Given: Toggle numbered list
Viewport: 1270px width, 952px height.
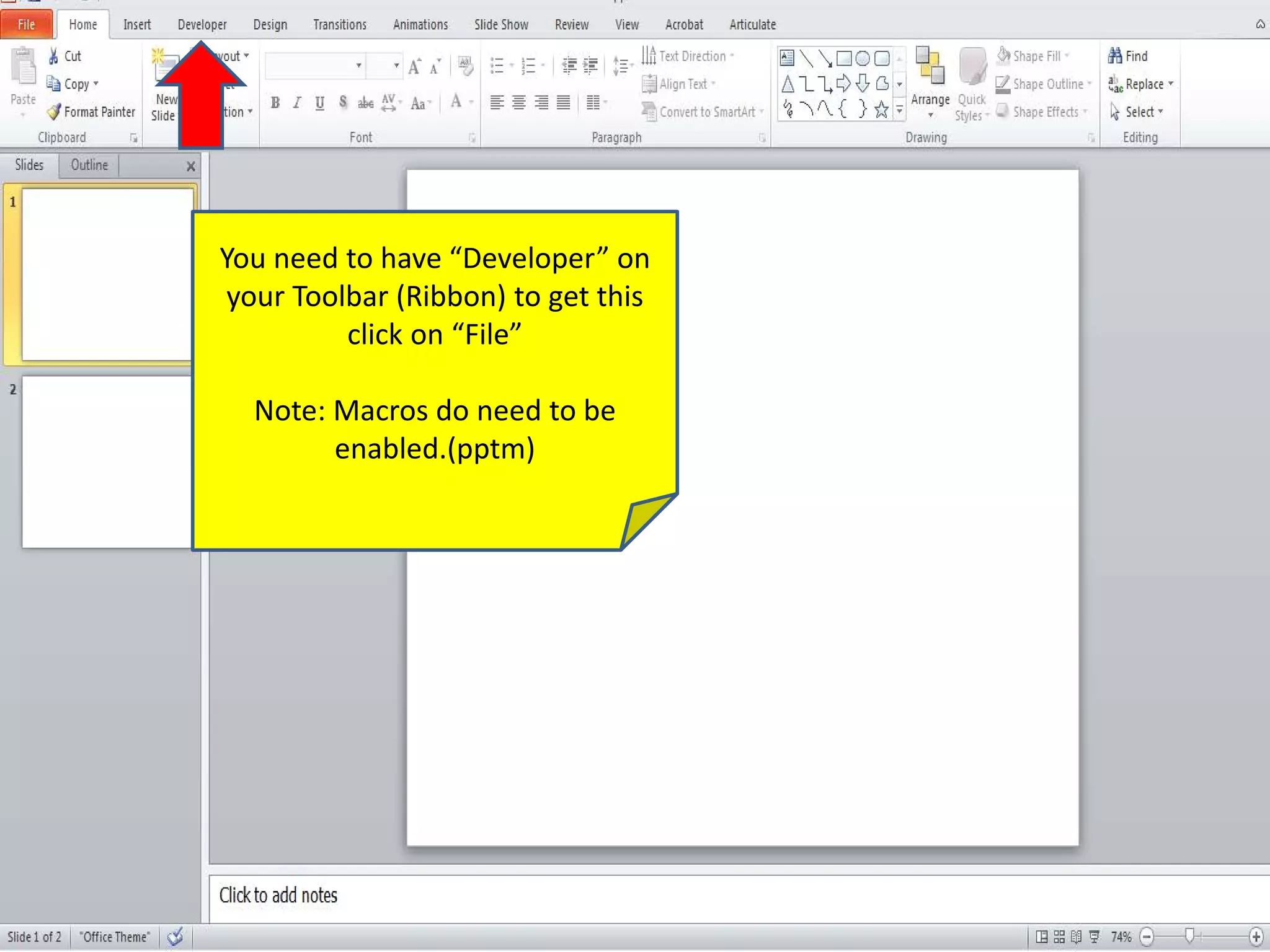Looking at the screenshot, I should click(x=528, y=65).
